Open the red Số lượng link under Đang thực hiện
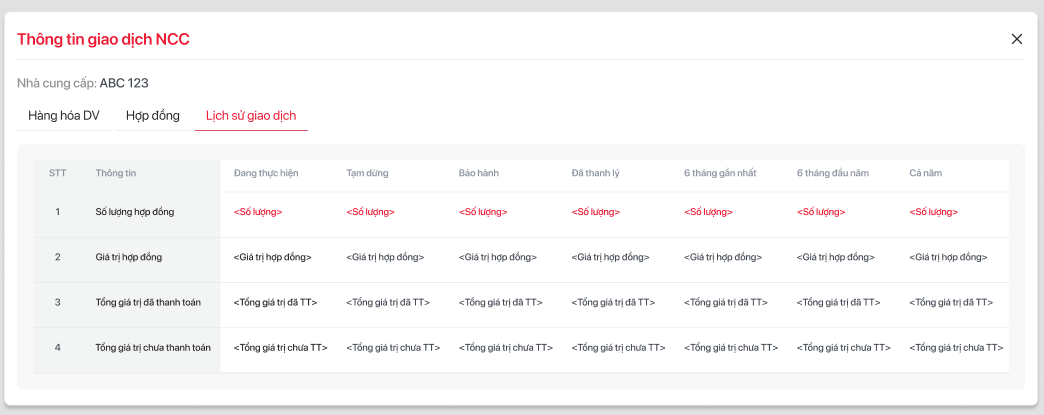Image resolution: width=1044 pixels, height=415 pixels. [258, 212]
